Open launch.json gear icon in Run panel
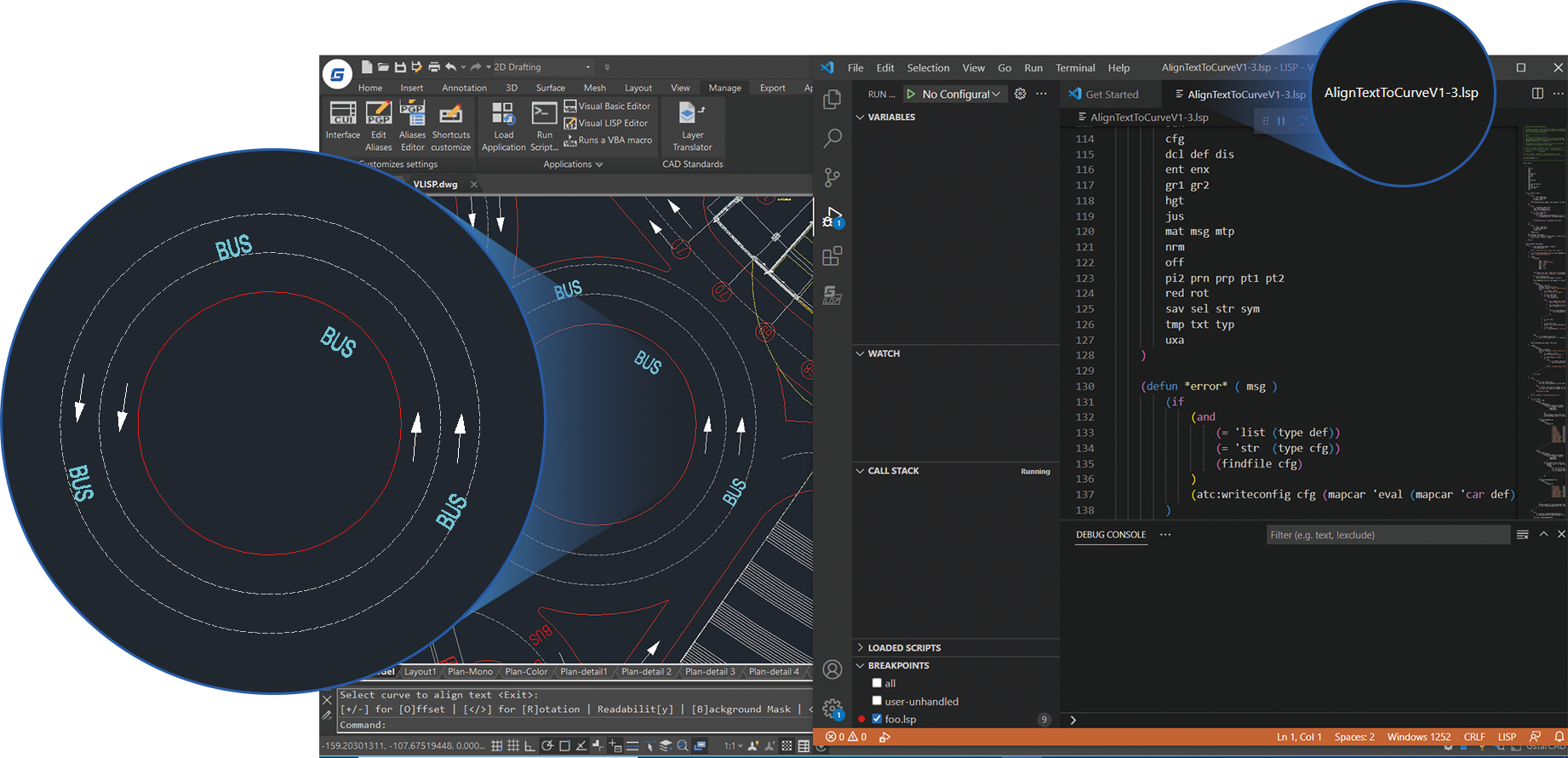This screenshot has height=758, width=1568. coord(1020,94)
